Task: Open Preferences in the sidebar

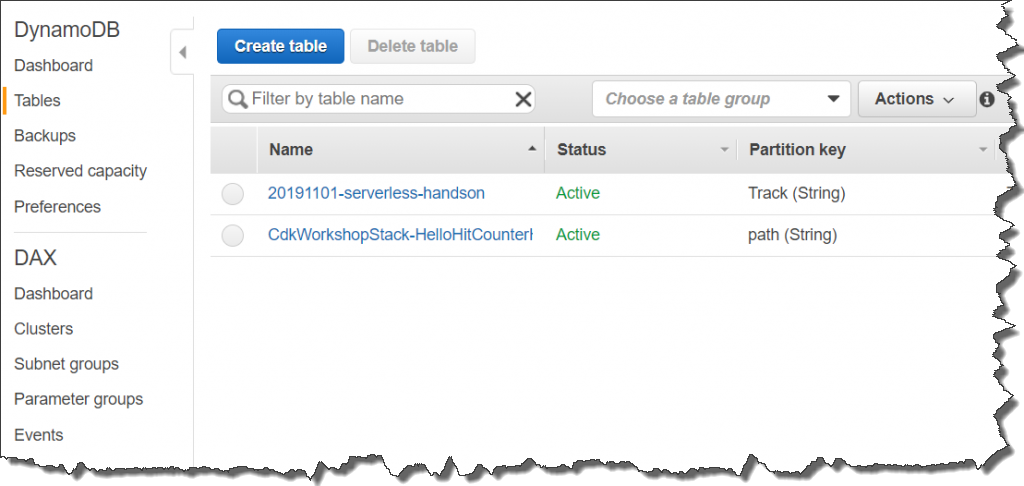Action: click(57, 206)
